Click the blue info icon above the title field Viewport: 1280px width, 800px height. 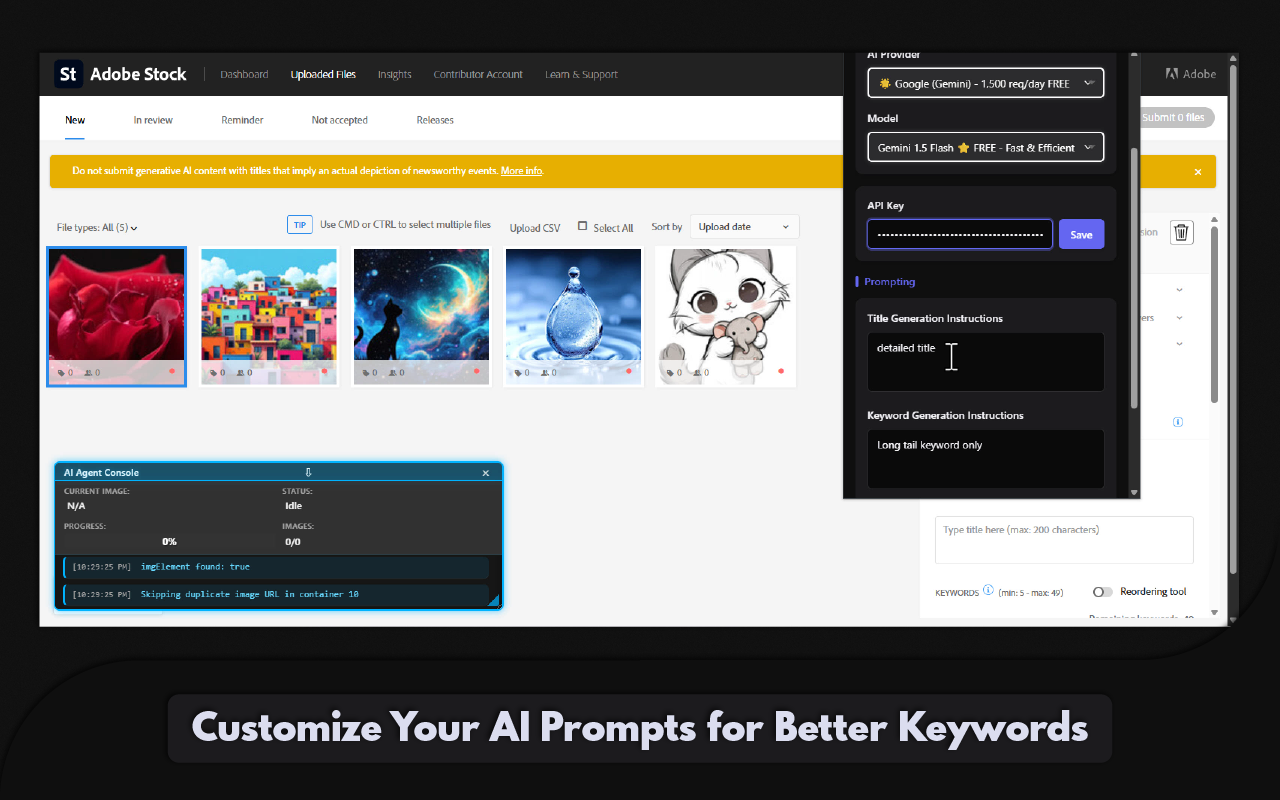pyautogui.click(x=1178, y=422)
